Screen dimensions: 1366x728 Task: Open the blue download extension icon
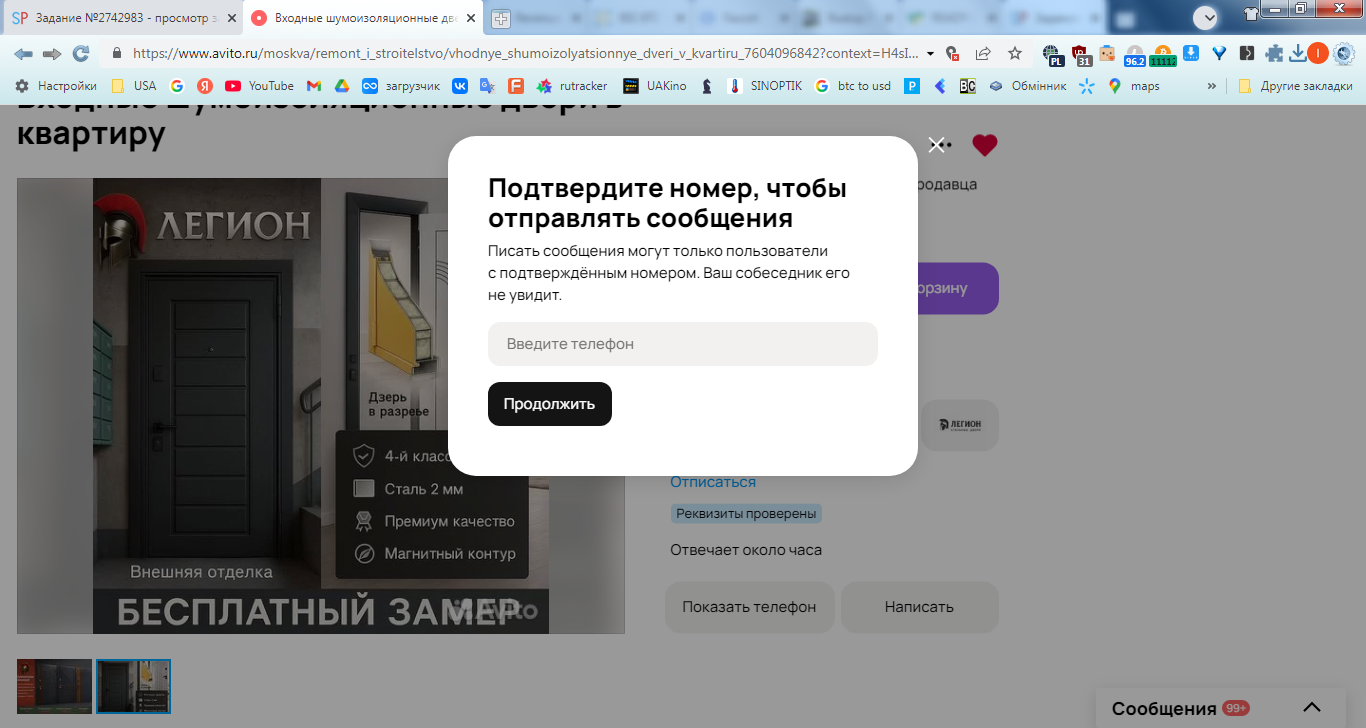[1191, 53]
